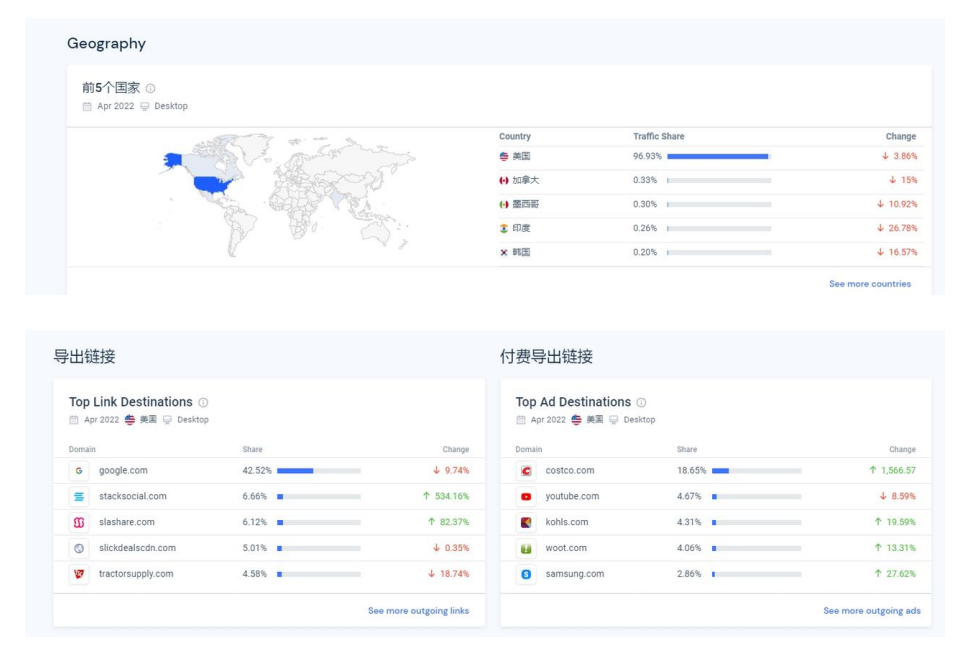Image resolution: width=977 pixels, height=650 pixels.
Task: Click 18.65% share value
Action: [692, 471]
